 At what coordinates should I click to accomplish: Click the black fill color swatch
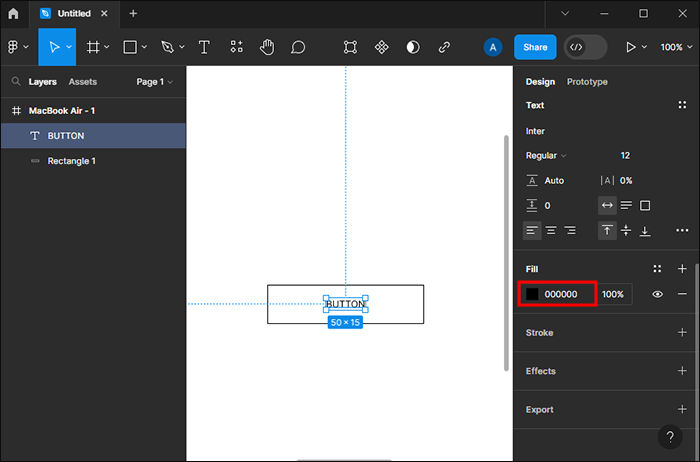(532, 294)
